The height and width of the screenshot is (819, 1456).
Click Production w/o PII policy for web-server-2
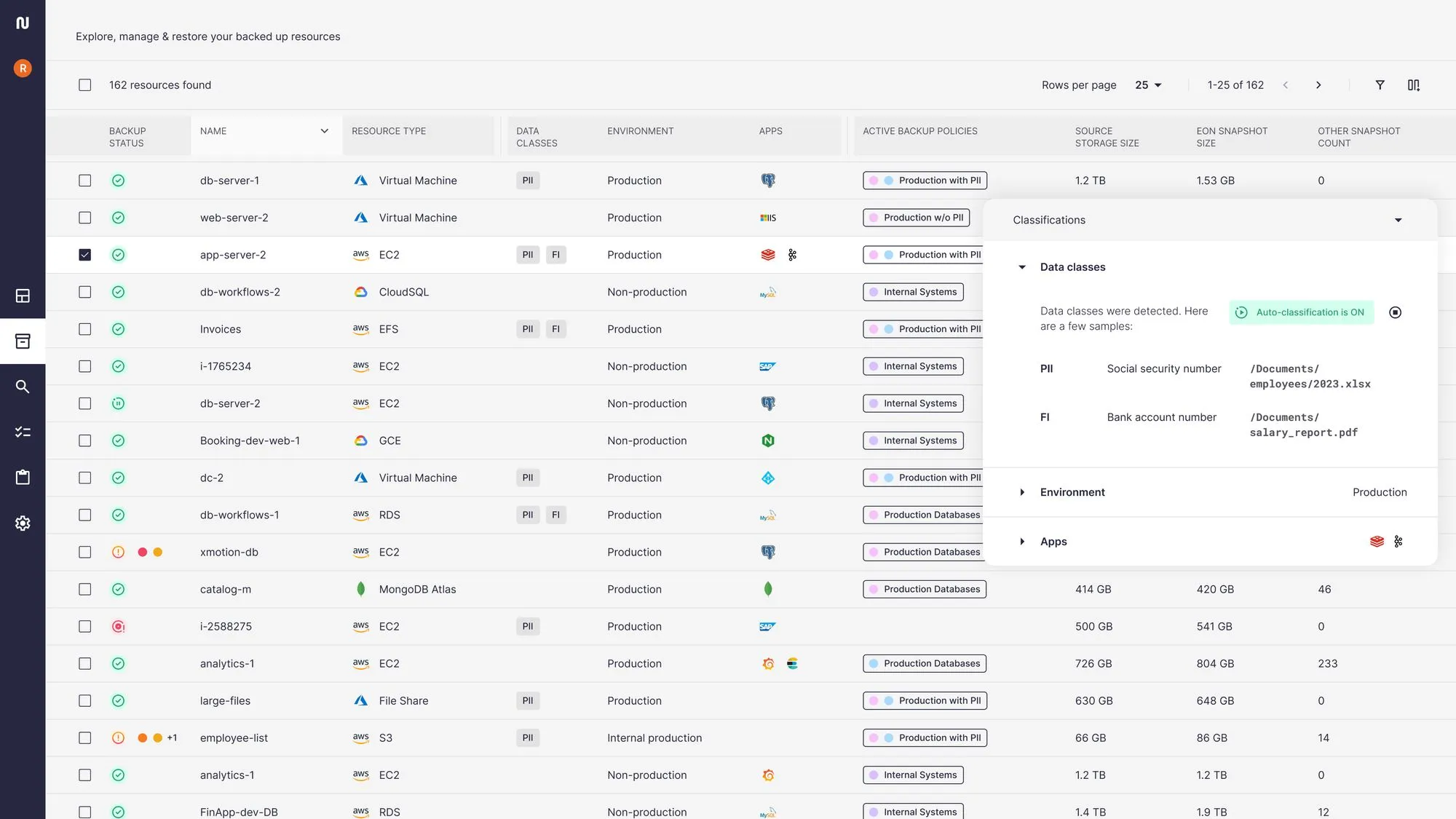point(916,218)
